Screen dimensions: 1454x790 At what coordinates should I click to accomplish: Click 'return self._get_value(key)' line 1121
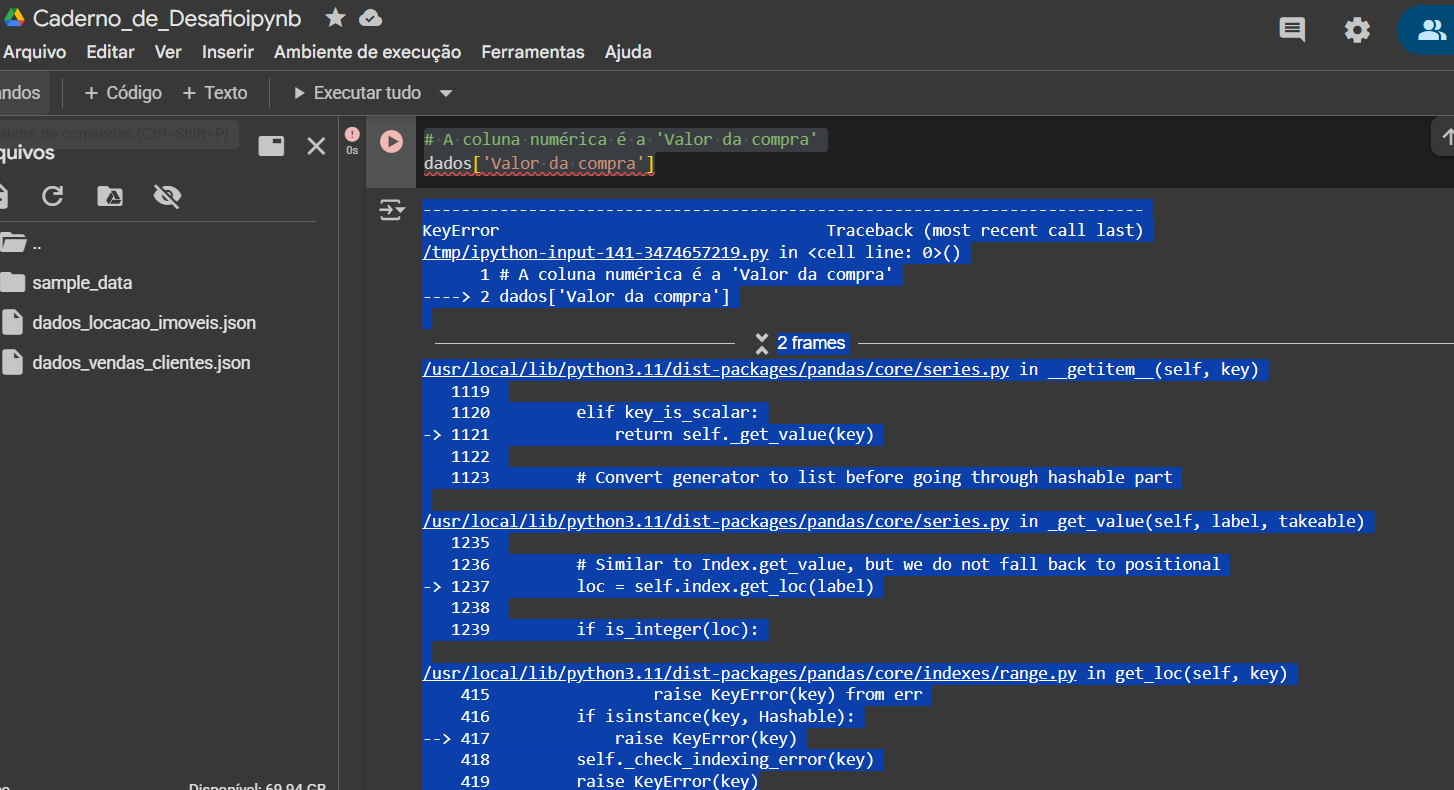[x=744, y=434]
